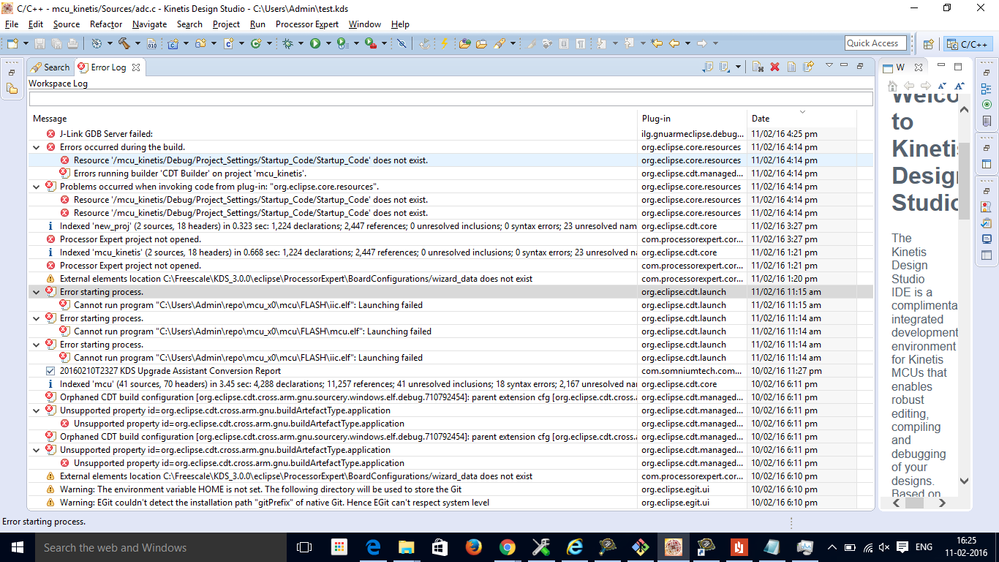Switch to the Search tab

click(50, 67)
